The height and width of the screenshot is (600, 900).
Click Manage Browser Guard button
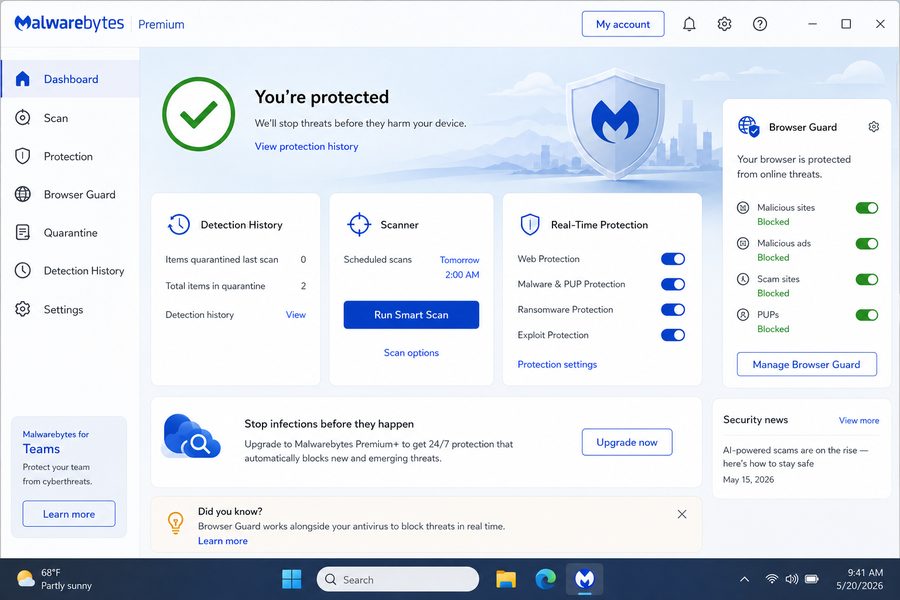806,364
